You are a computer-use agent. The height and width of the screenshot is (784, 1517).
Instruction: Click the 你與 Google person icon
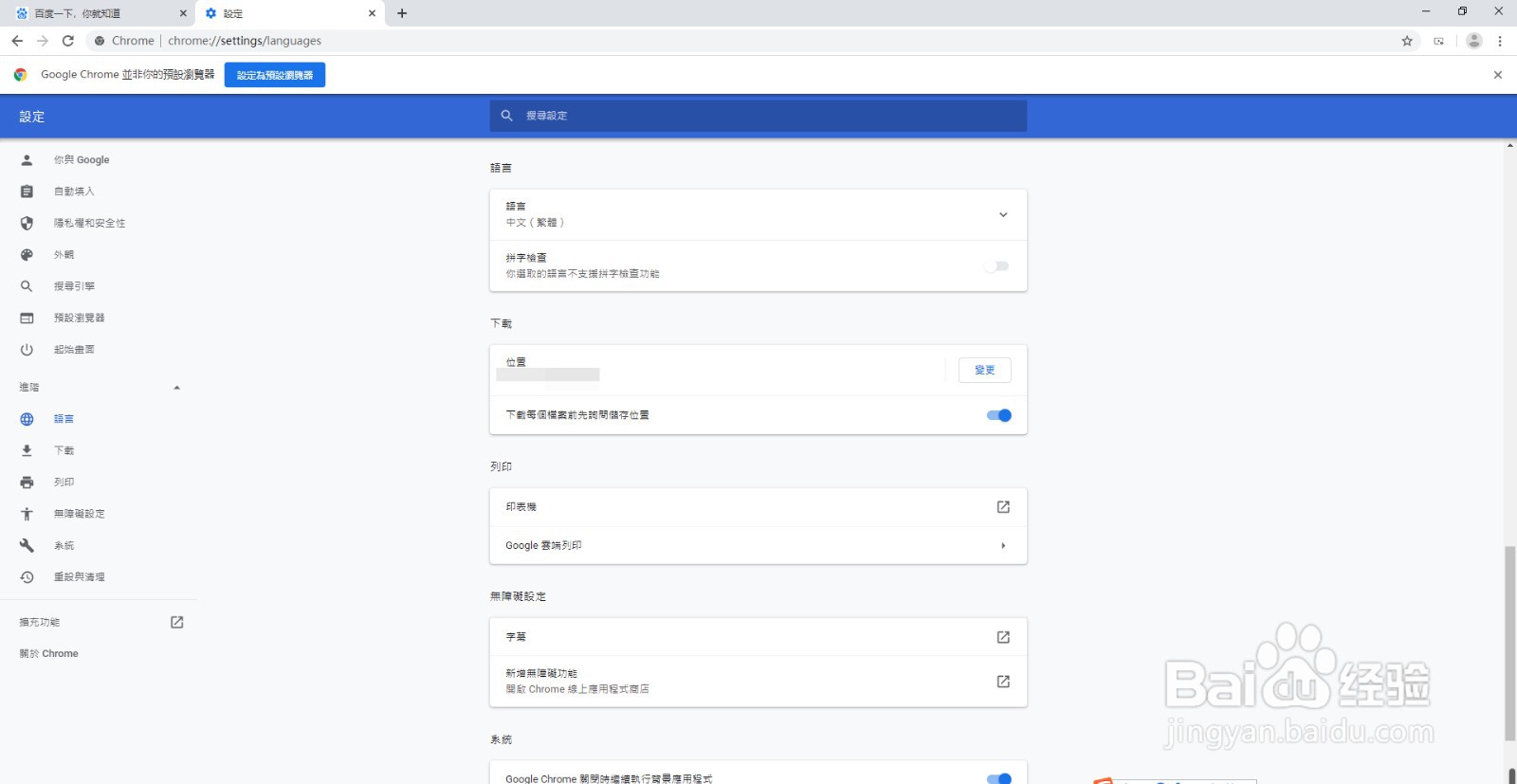click(x=27, y=160)
